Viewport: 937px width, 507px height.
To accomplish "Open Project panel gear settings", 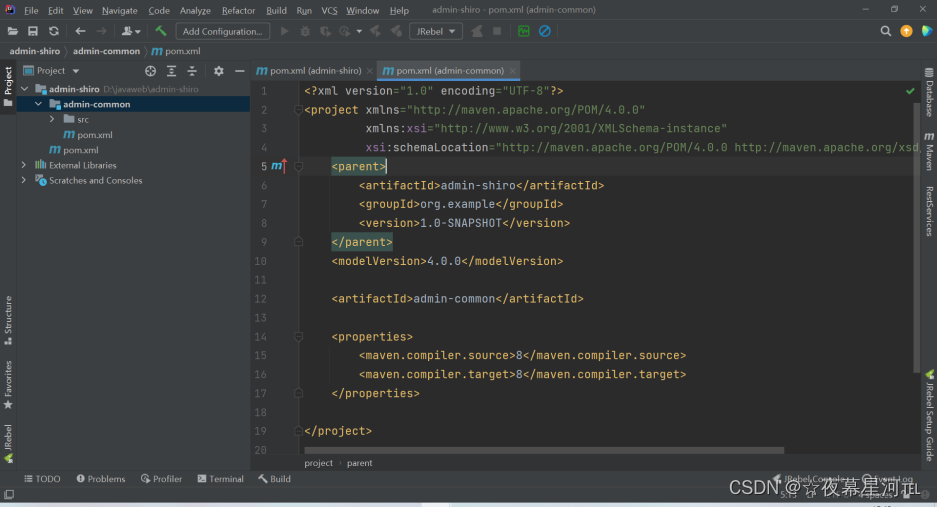I will pos(219,71).
